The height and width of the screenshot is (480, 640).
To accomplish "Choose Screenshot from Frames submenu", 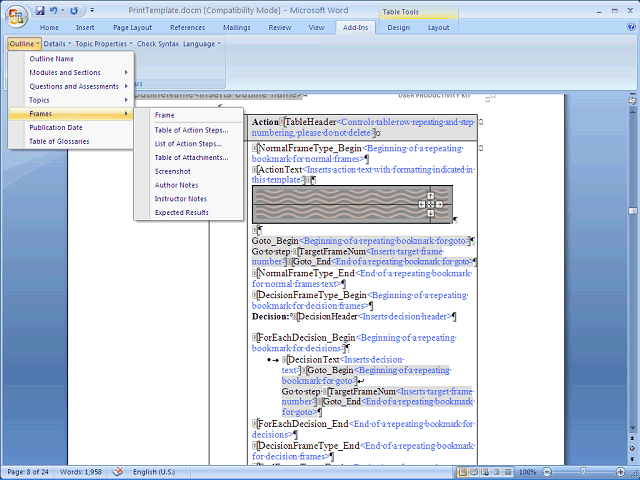I will click(x=172, y=171).
